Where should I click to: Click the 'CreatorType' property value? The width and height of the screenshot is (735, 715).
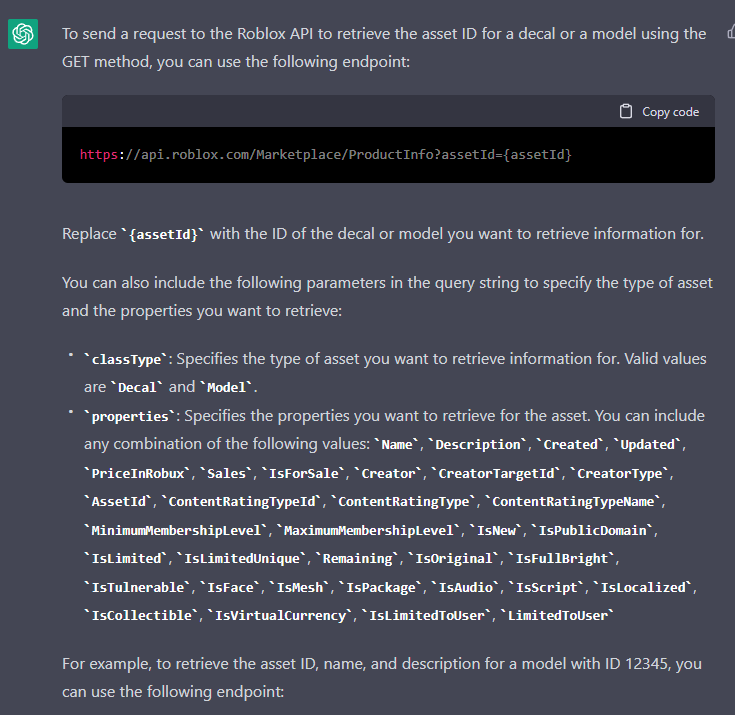pos(619,474)
